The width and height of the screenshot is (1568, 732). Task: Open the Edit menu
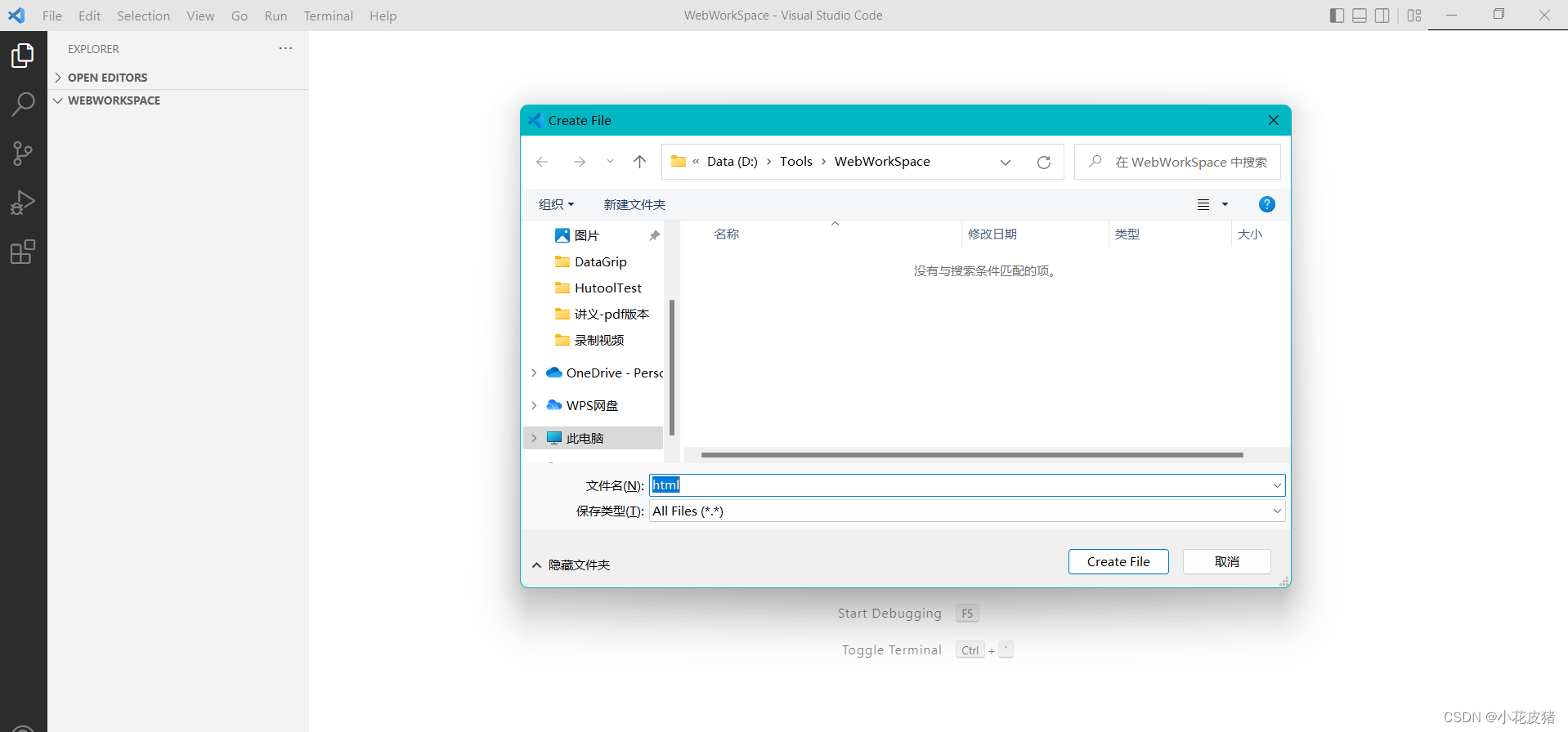89,16
